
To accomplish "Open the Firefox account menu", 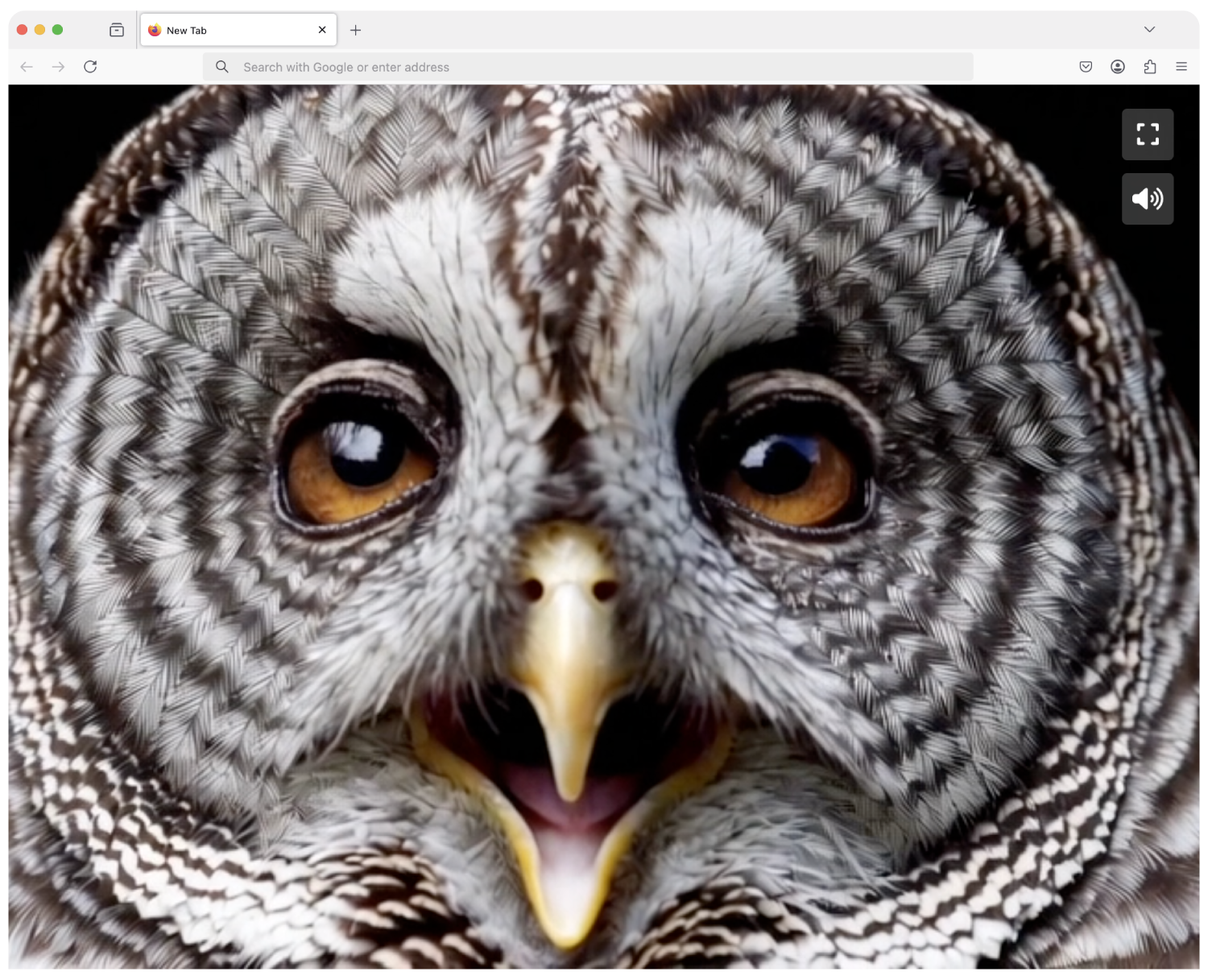I will point(1118,67).
